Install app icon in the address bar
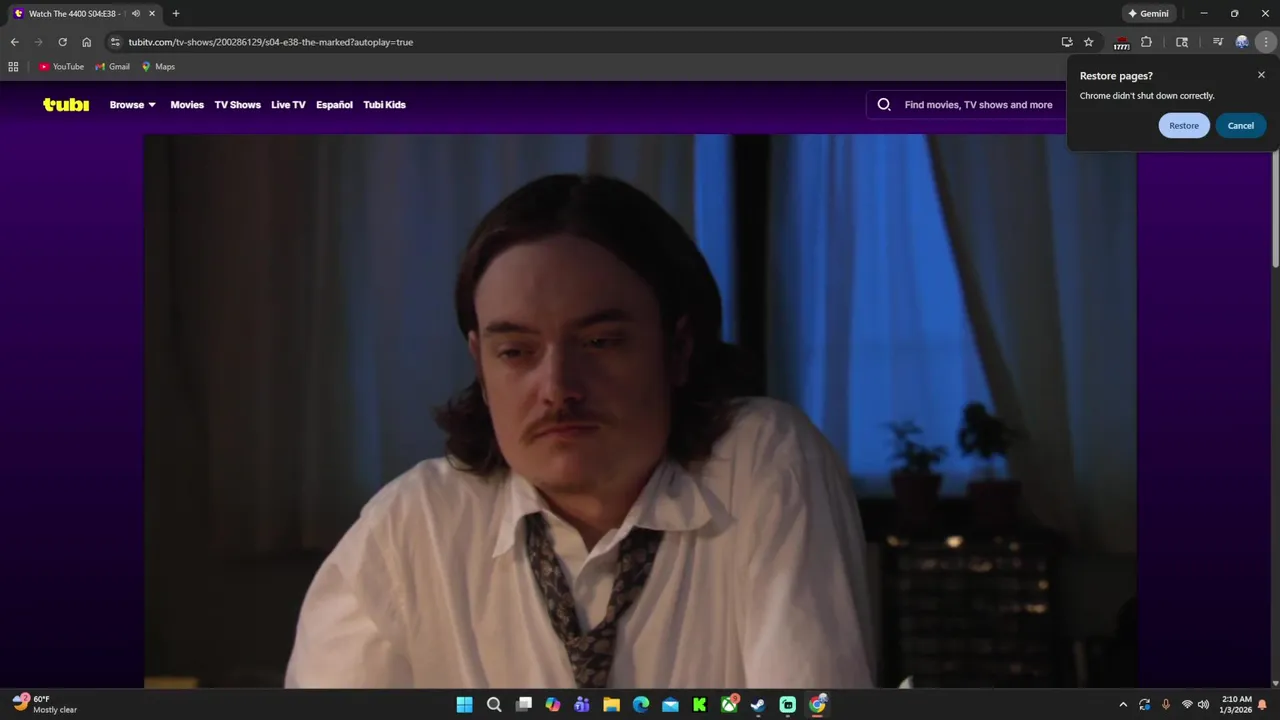Viewport: 1280px width, 720px height. point(1067,42)
